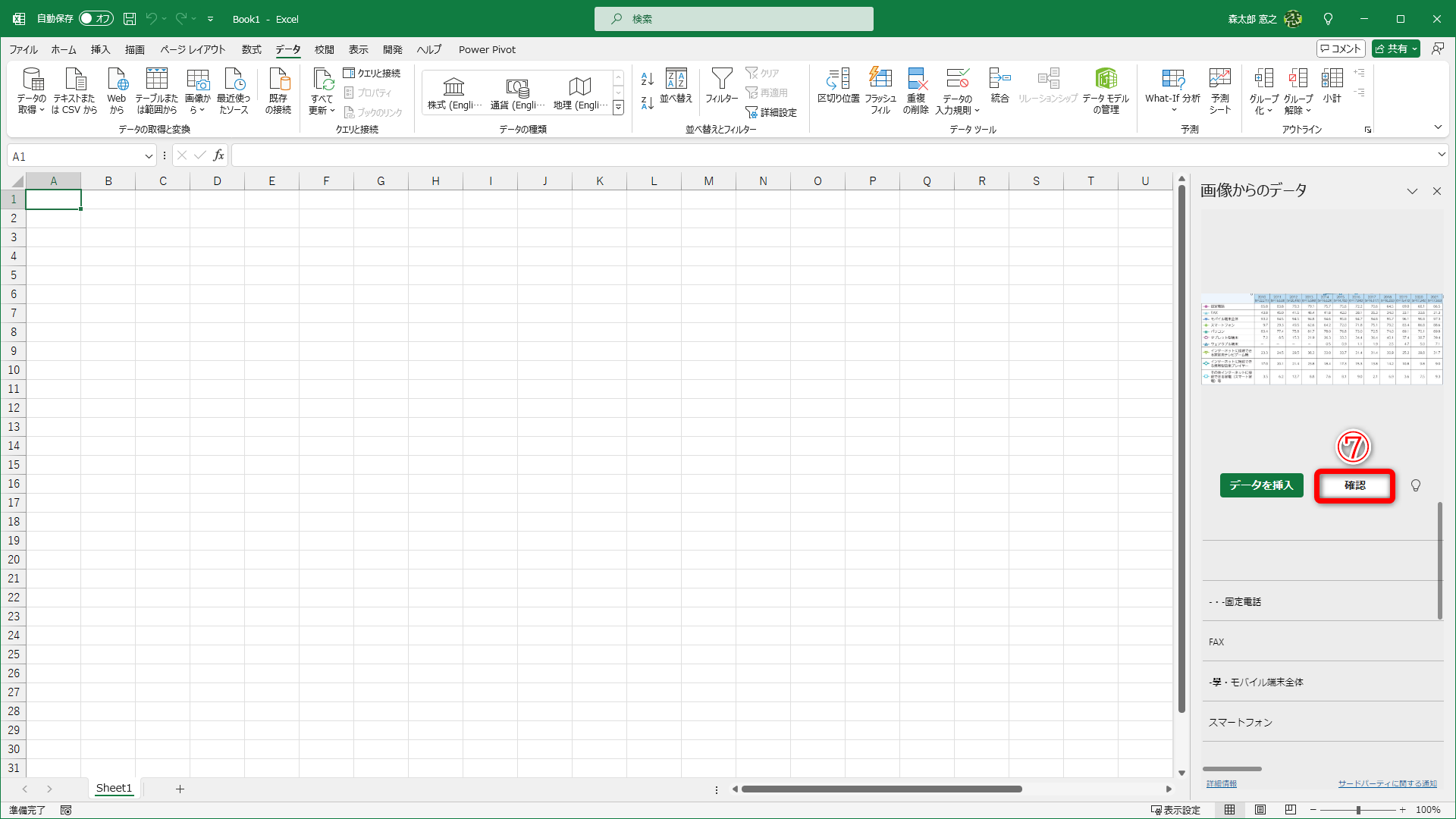The height and width of the screenshot is (819, 1456).
Task: Select Text to Columns icon
Action: pyautogui.click(x=838, y=80)
